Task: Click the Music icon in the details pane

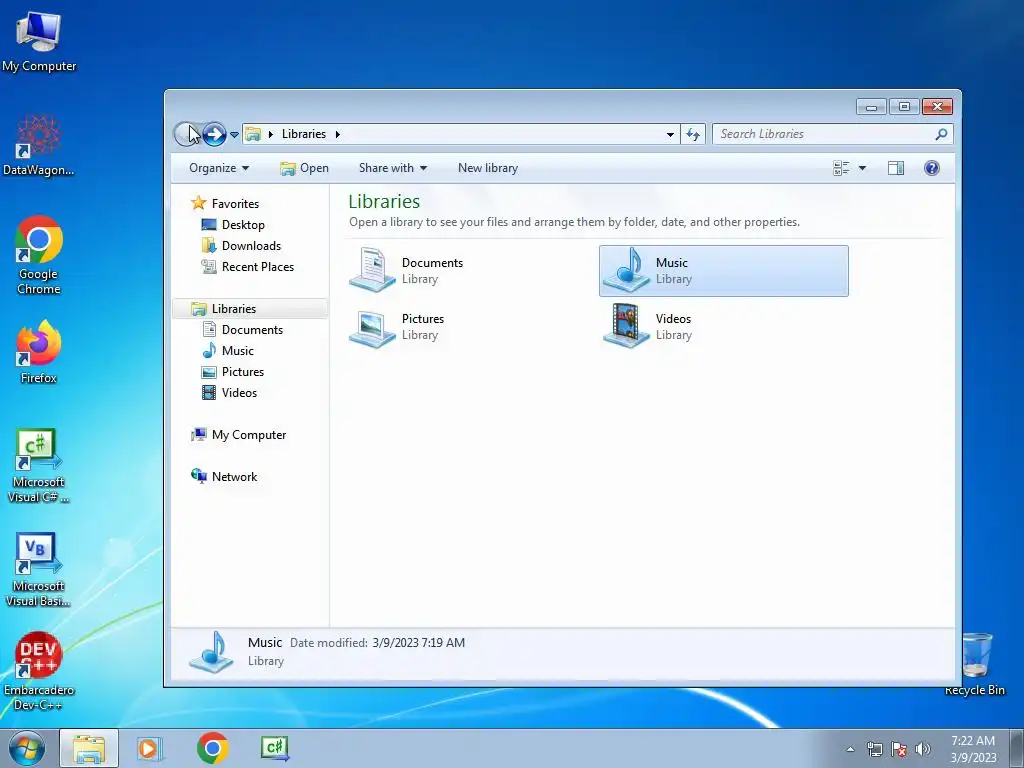Action: (211, 652)
